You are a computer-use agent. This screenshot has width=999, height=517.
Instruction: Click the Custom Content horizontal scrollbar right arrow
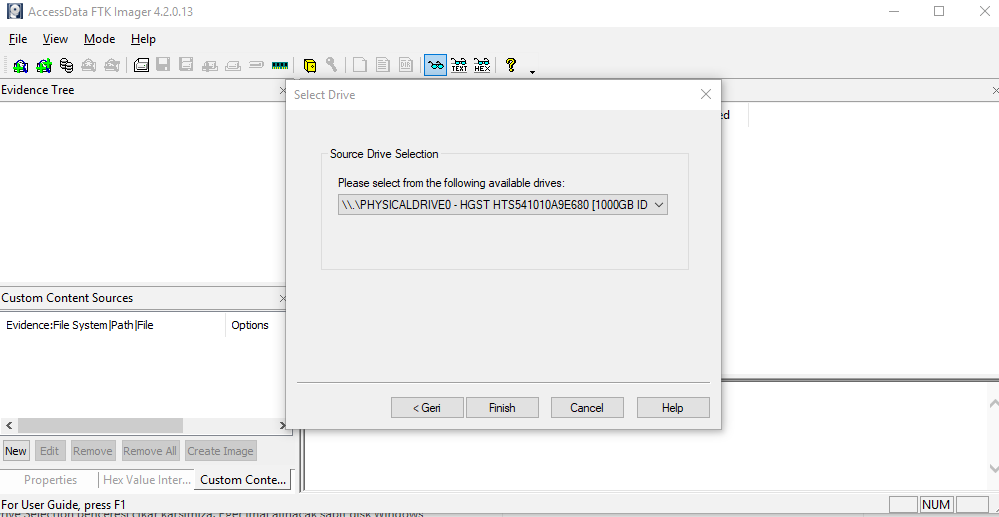[x=283, y=425]
